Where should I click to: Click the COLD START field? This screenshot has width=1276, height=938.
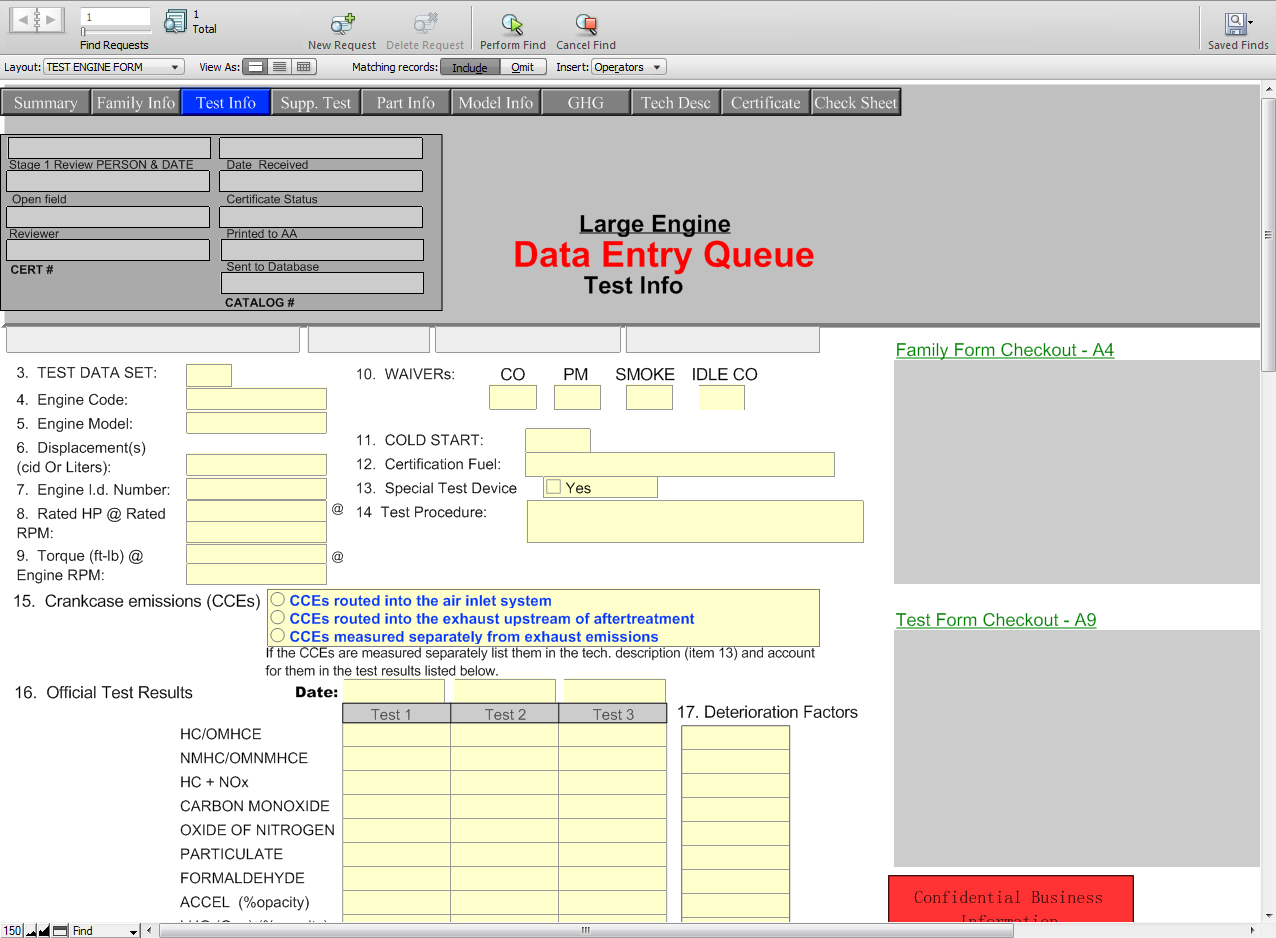pyautogui.click(x=558, y=440)
